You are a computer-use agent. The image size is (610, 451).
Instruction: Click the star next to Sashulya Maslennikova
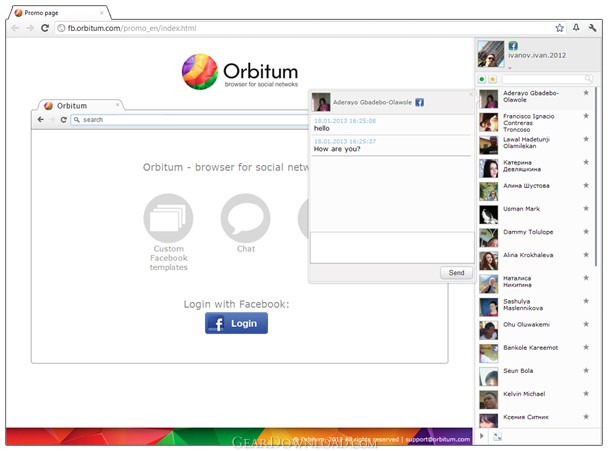[x=586, y=301]
